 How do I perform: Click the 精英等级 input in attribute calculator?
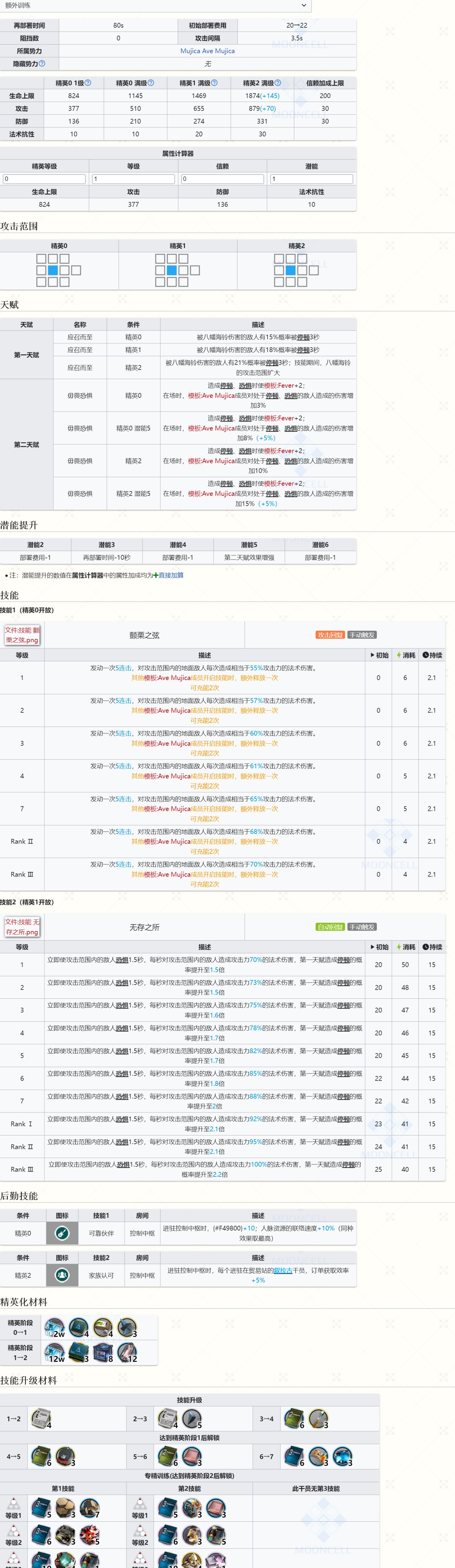click(x=44, y=179)
